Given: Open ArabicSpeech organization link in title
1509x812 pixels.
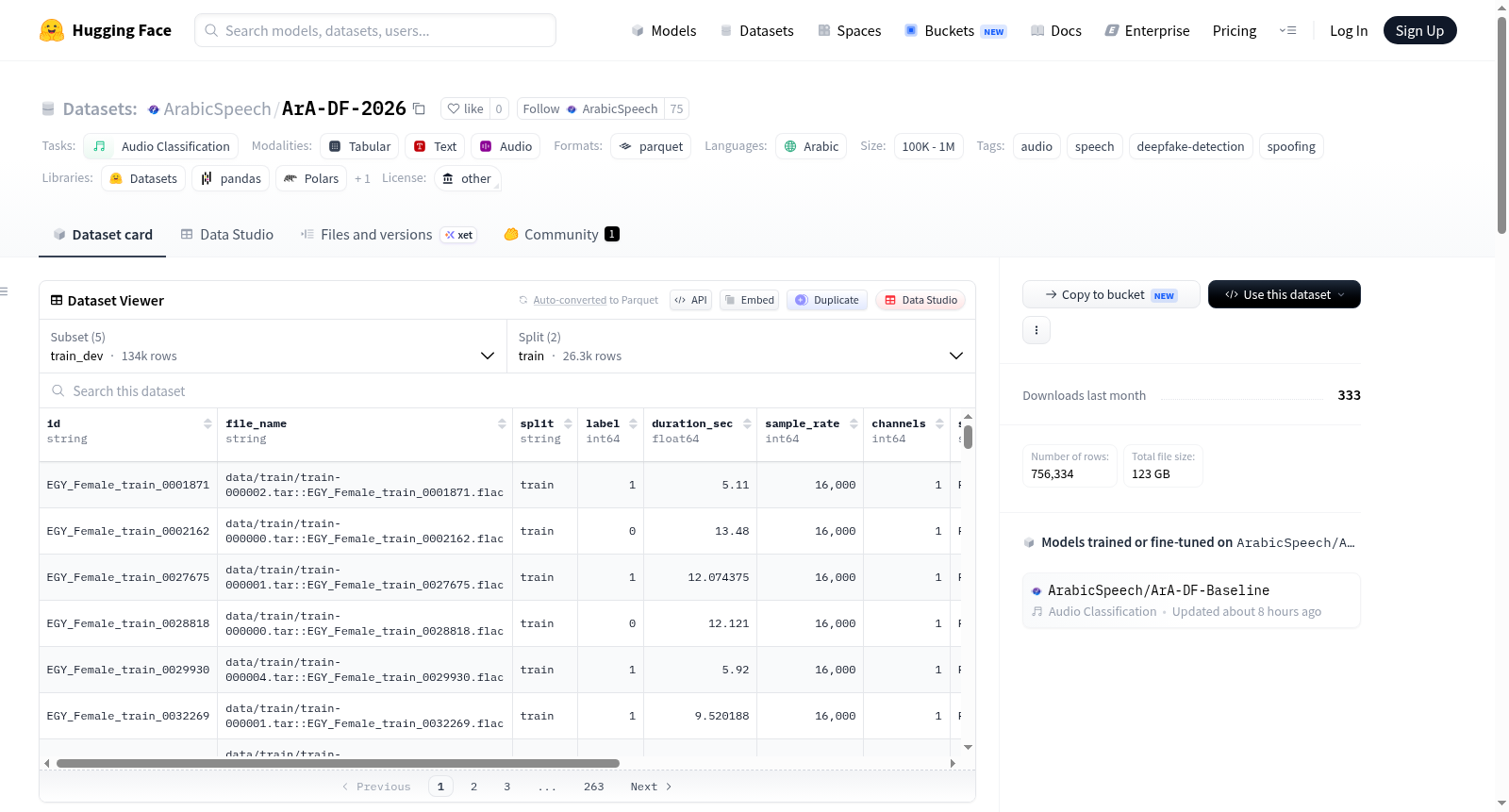Looking at the screenshot, I should [217, 108].
